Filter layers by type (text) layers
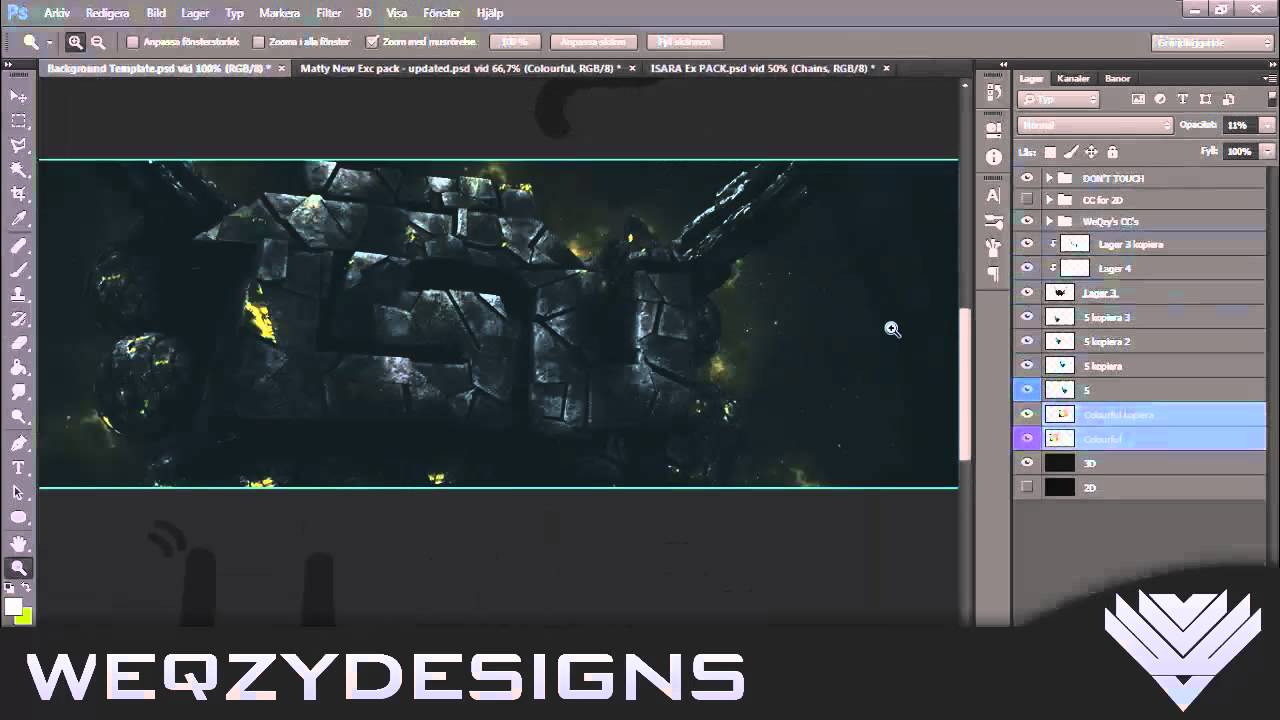This screenshot has height=720, width=1280. coord(1183,99)
